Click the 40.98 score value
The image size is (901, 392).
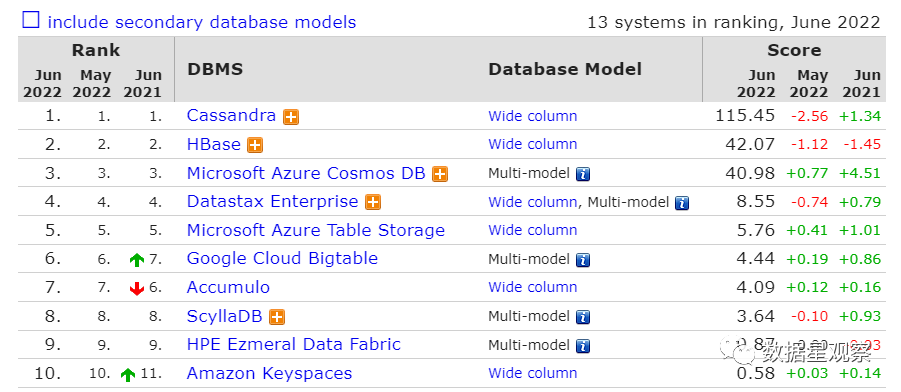(x=750, y=173)
